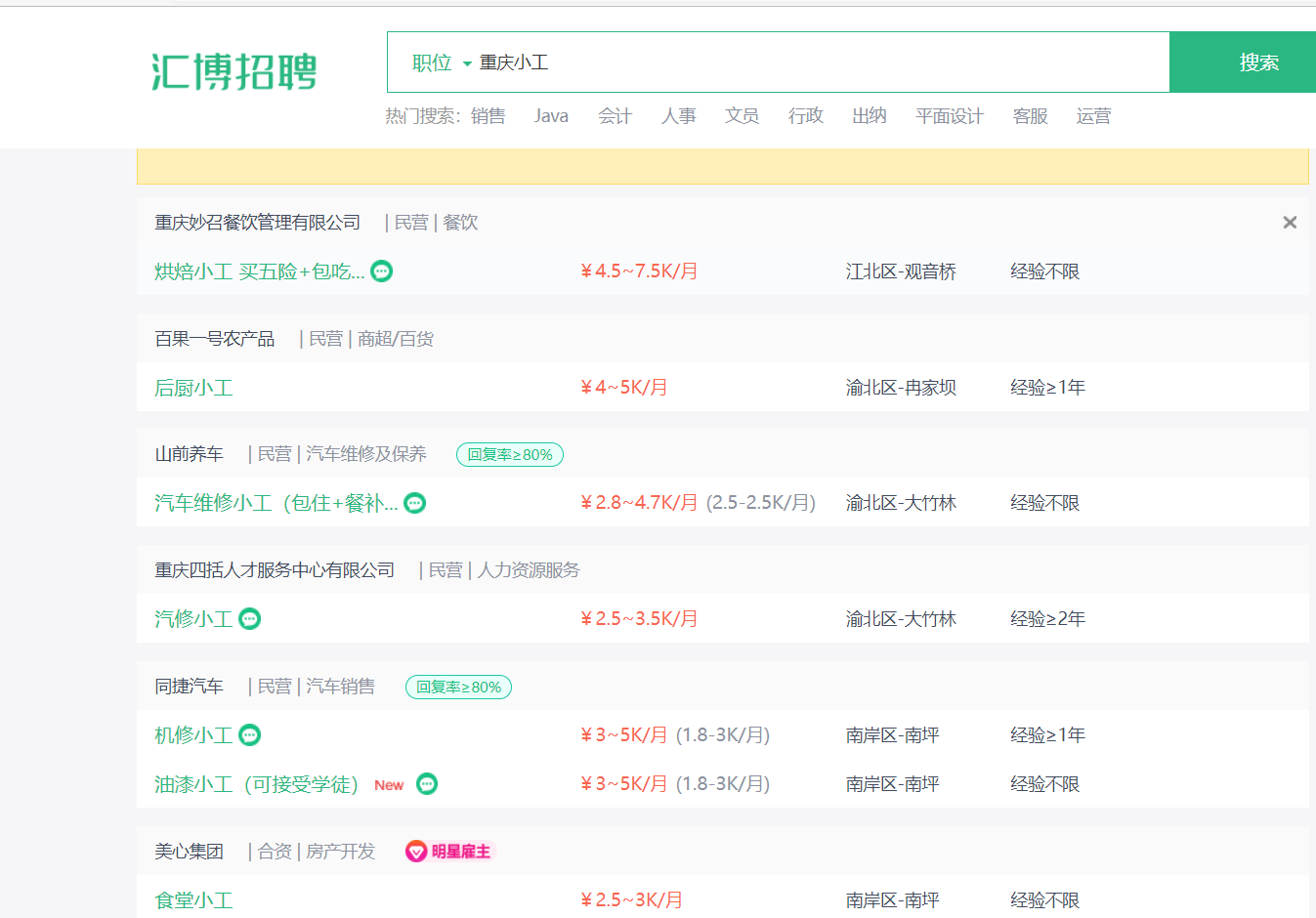Select hot search term 出纳
1316x918 pixels.
870,116
